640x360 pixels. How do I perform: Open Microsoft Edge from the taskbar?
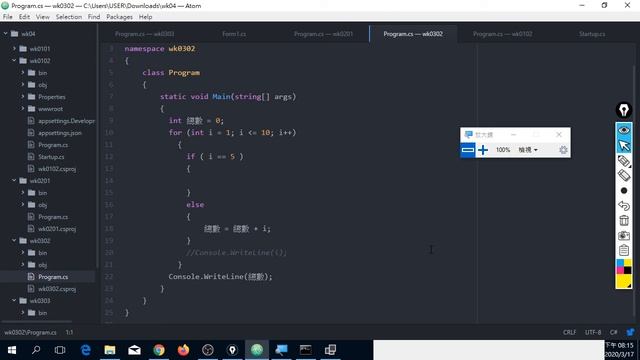pyautogui.click(x=86, y=350)
